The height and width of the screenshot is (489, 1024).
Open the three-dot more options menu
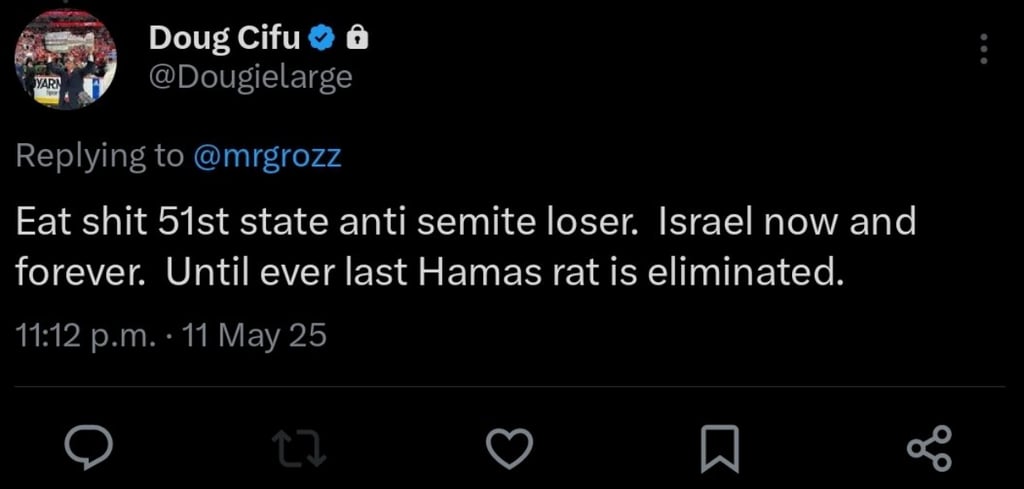[983, 49]
